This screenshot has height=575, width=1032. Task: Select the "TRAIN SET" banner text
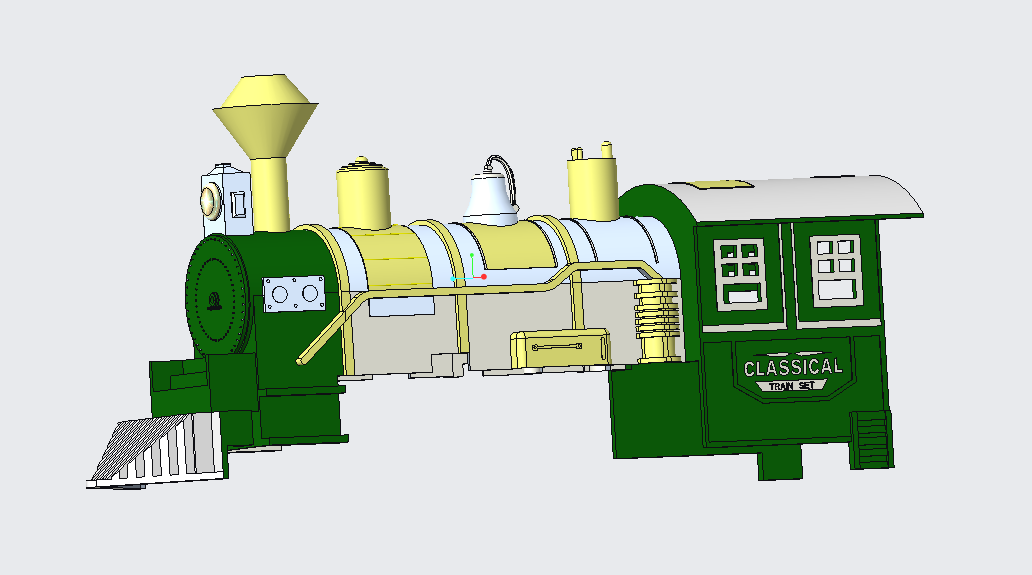tap(792, 386)
